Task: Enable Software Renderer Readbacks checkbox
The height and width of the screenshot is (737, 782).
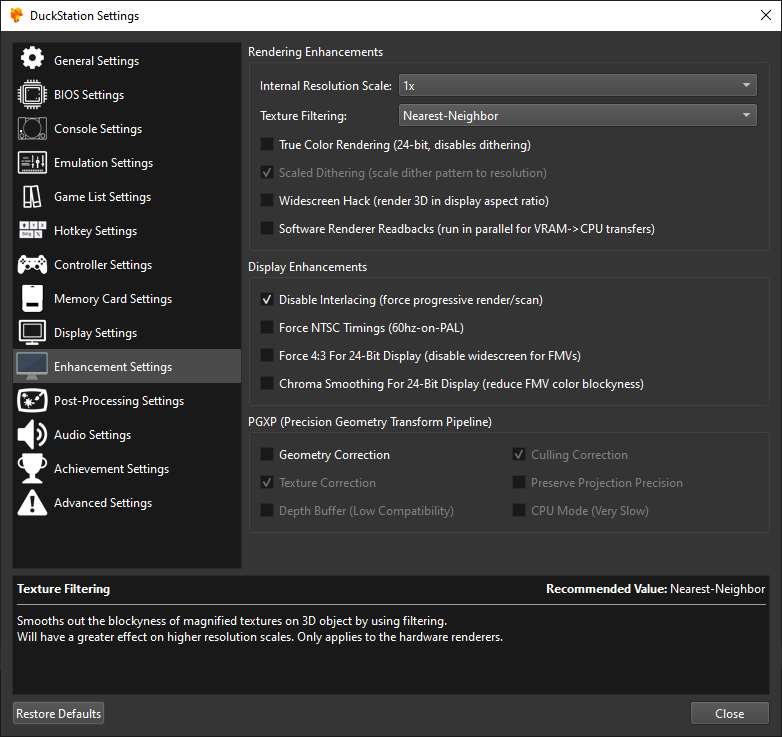Action: tap(267, 228)
